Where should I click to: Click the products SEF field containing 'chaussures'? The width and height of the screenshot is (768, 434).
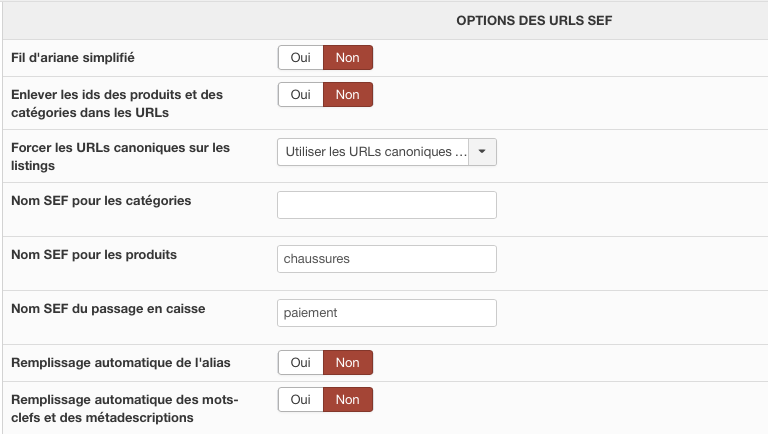(387, 259)
